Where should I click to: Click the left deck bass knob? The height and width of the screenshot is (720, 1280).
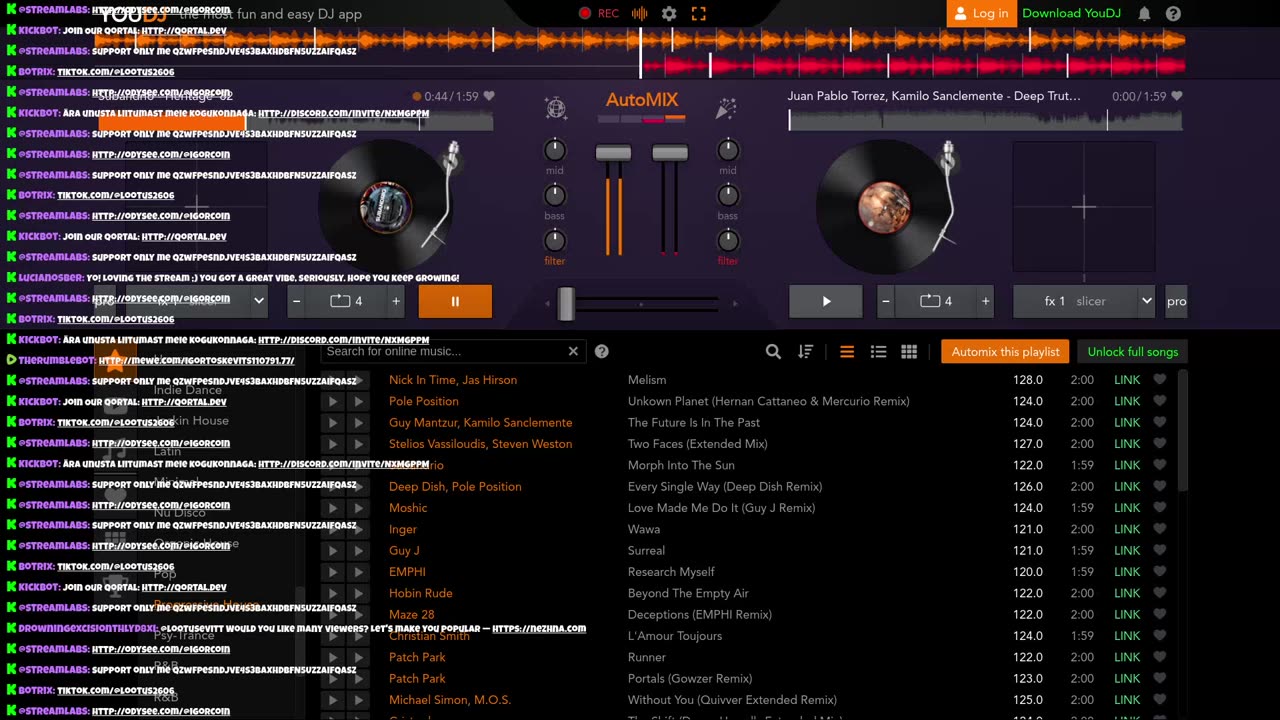click(x=555, y=195)
